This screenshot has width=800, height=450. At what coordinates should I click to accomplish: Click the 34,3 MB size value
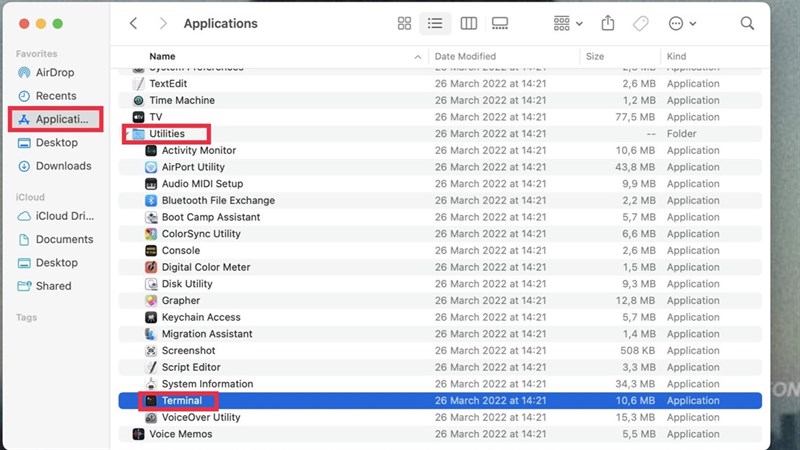(x=635, y=384)
